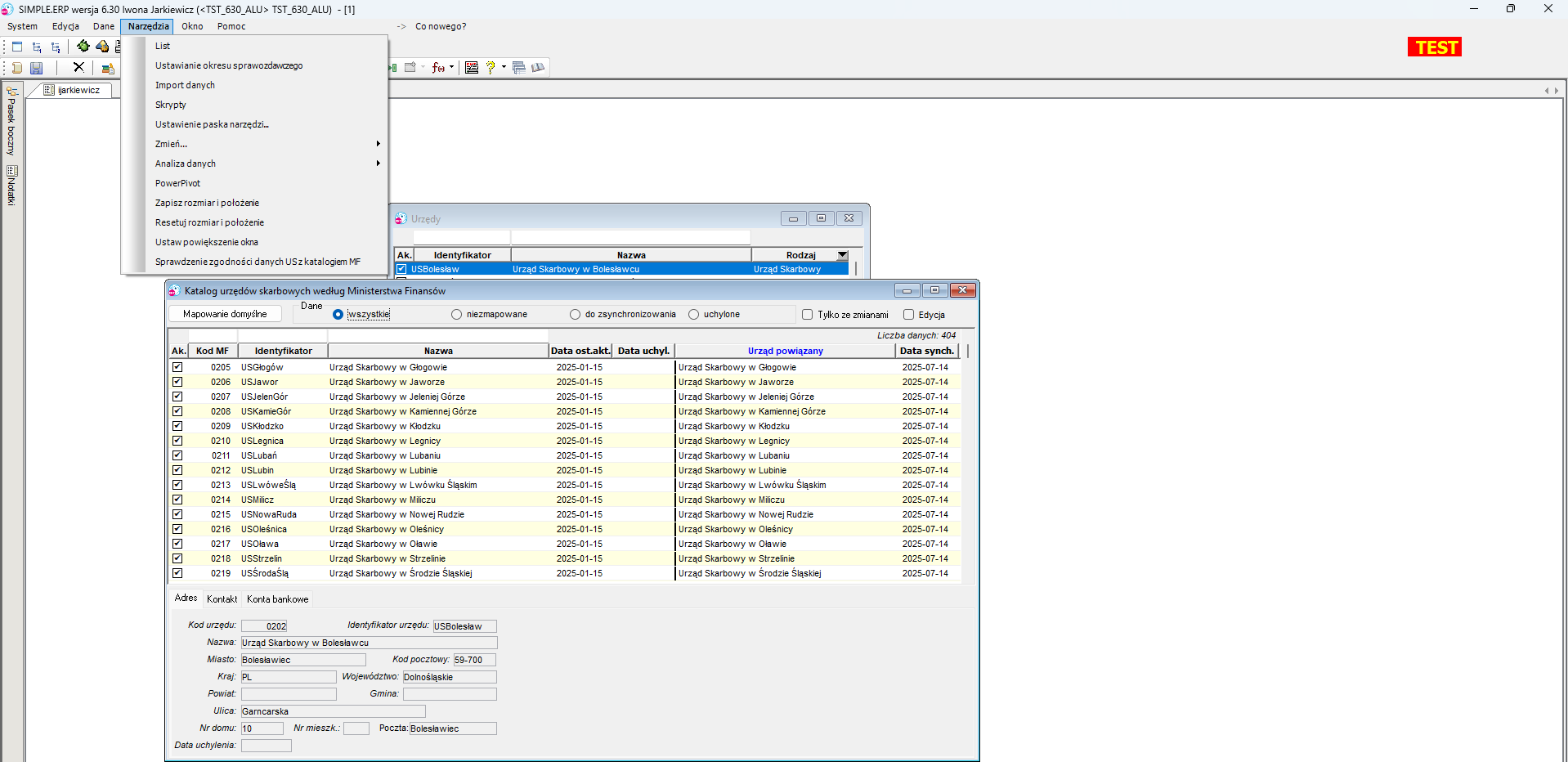
Task: Click the open book icon in toolbar
Action: pyautogui.click(x=538, y=68)
